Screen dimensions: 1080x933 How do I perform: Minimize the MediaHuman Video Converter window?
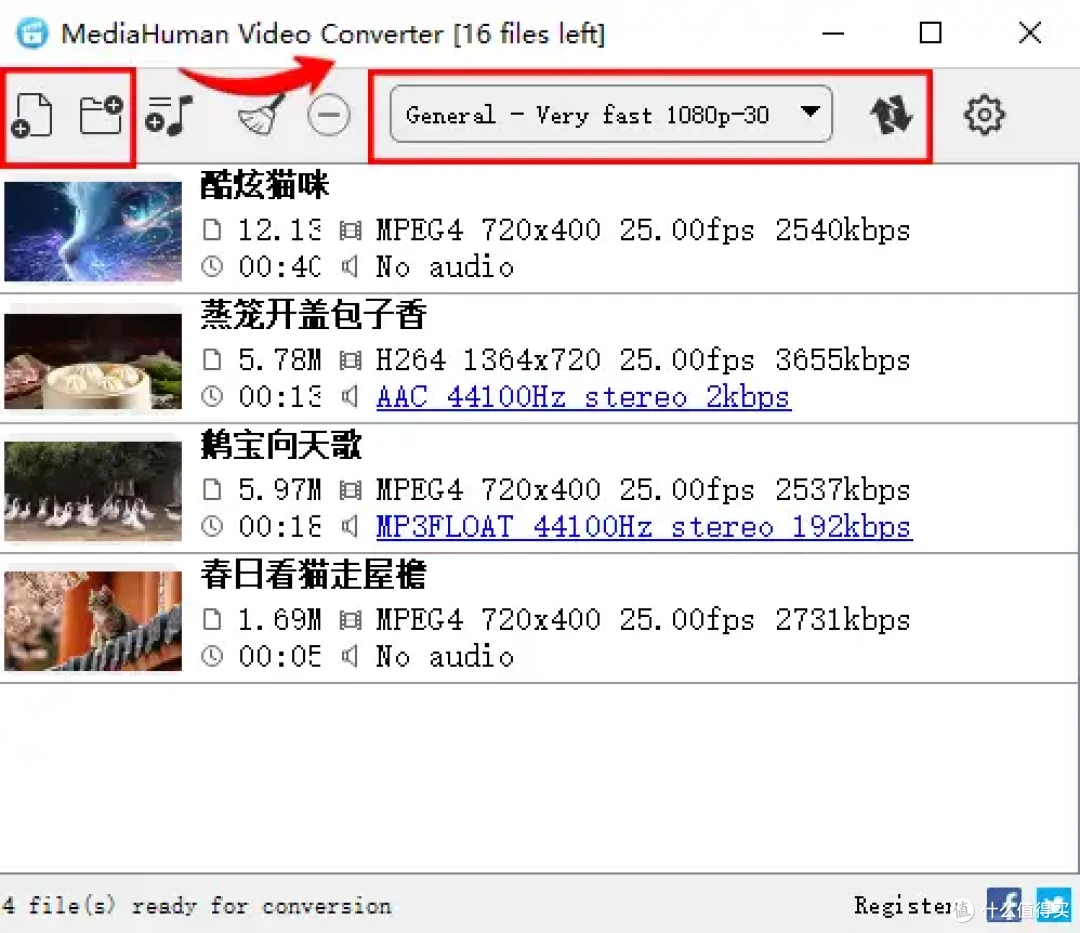click(x=833, y=32)
